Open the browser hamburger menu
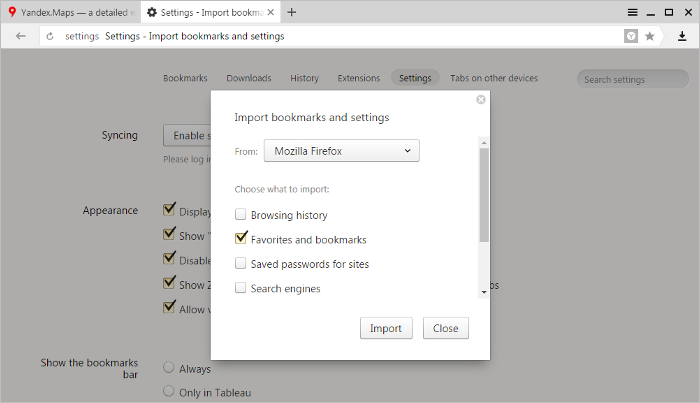This screenshot has height=403, width=700. 633,12
